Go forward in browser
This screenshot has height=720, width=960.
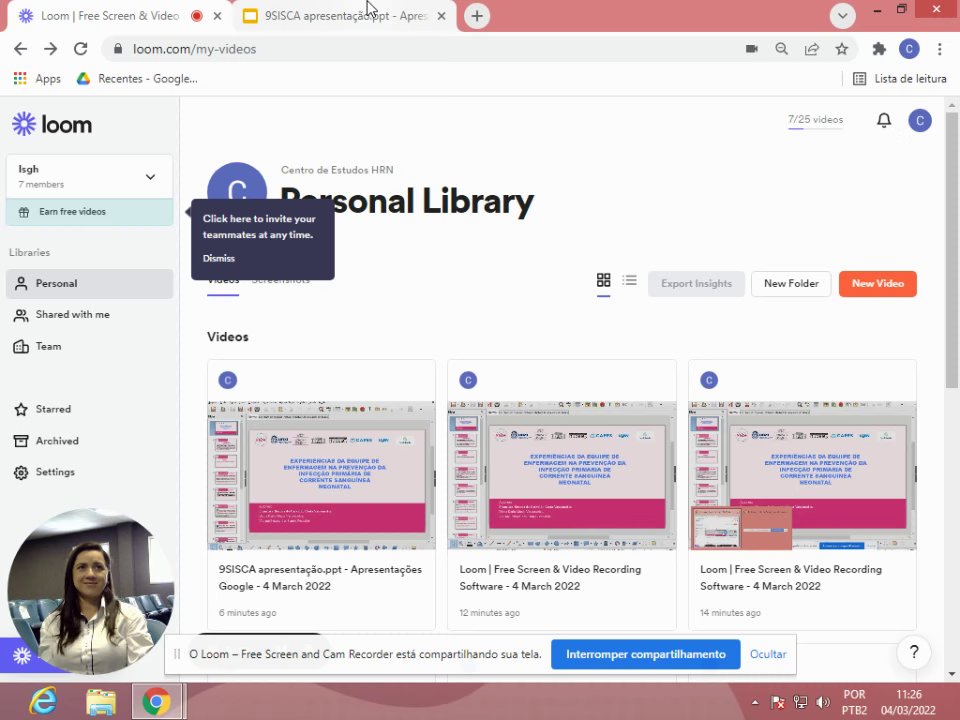coord(50,49)
